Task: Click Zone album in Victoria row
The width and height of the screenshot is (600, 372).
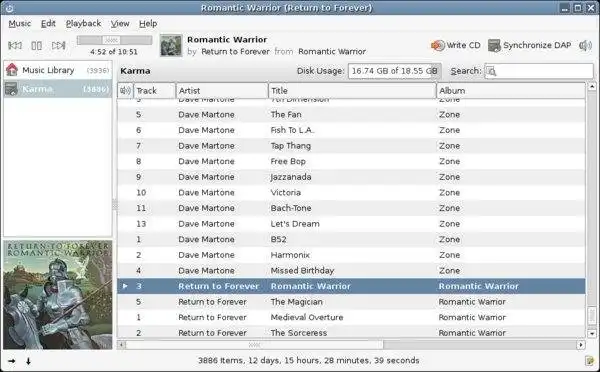Action: click(450, 193)
